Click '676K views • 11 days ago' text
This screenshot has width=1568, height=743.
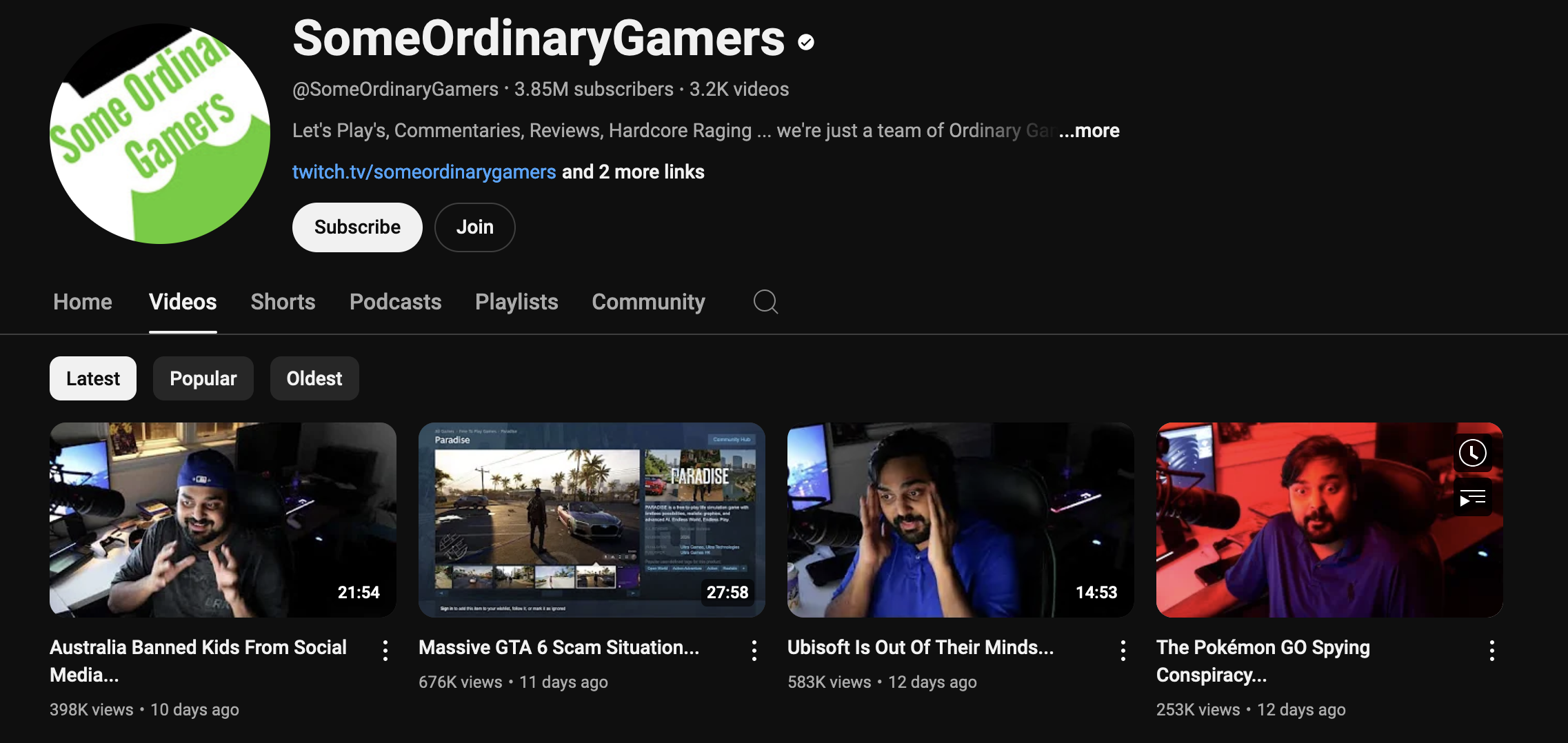point(513,682)
